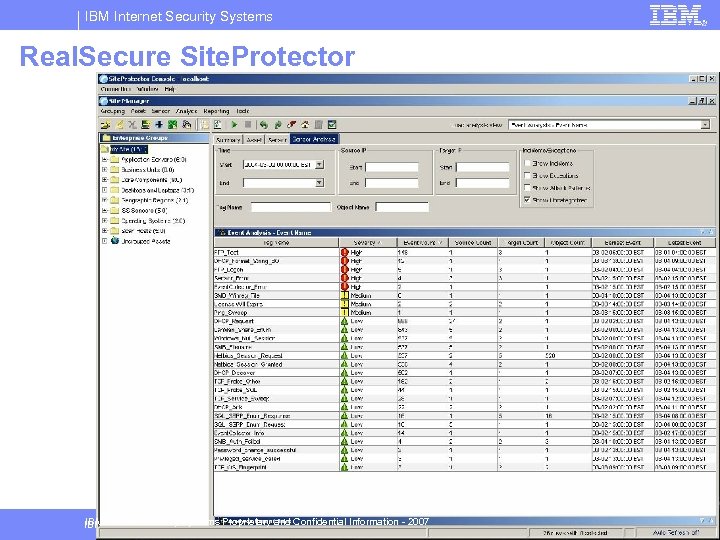This screenshot has height=540, width=720.
Task: Uncheck the Show Uncategorized checkbox
Action: click(x=527, y=200)
